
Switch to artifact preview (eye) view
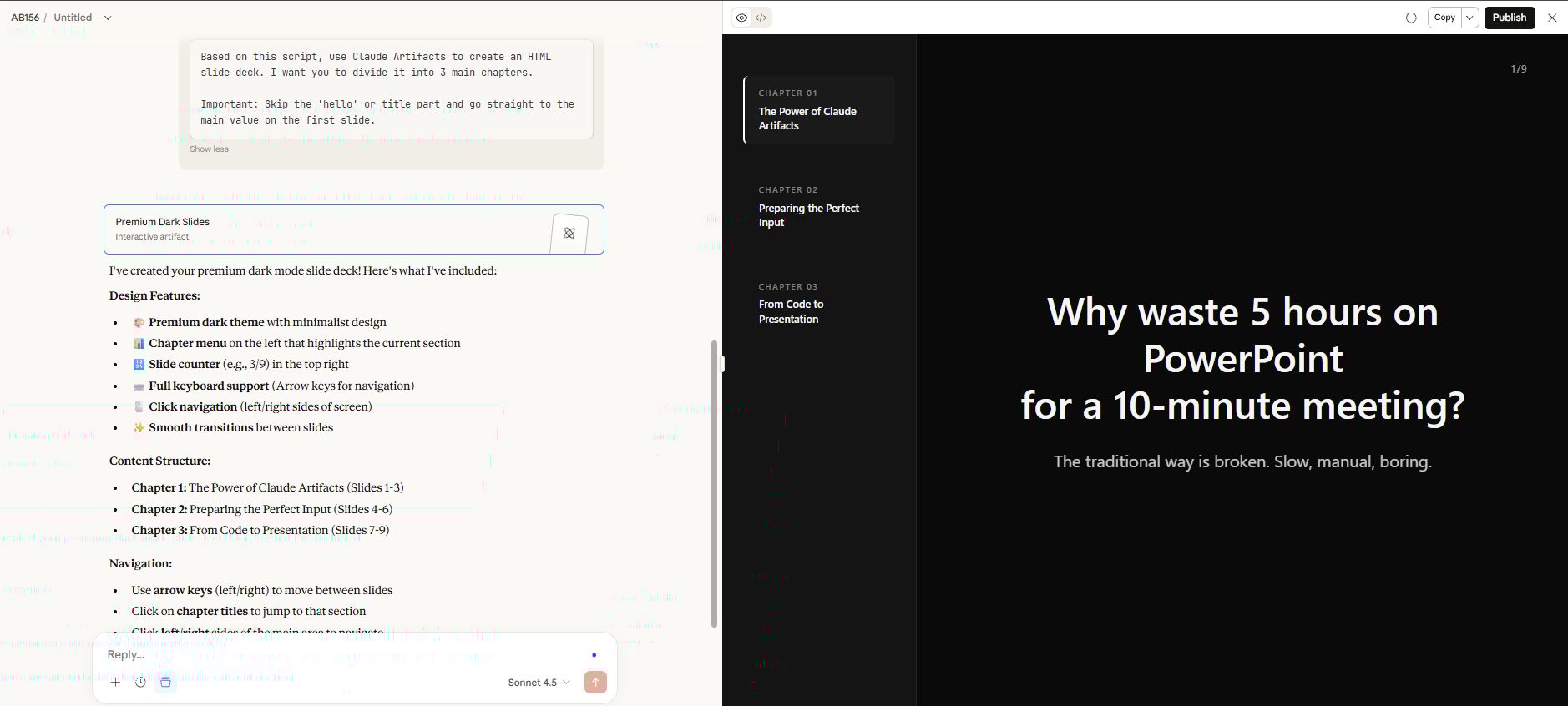point(741,18)
